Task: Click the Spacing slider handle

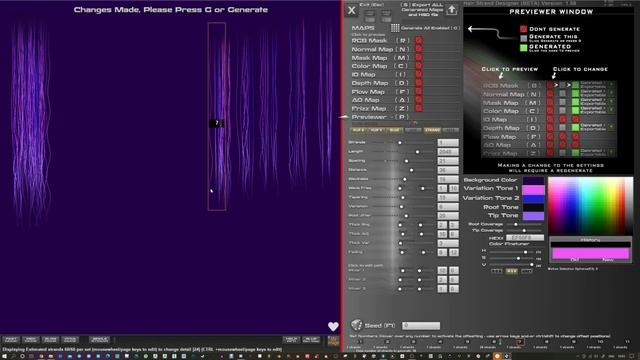Action: [x=406, y=161]
